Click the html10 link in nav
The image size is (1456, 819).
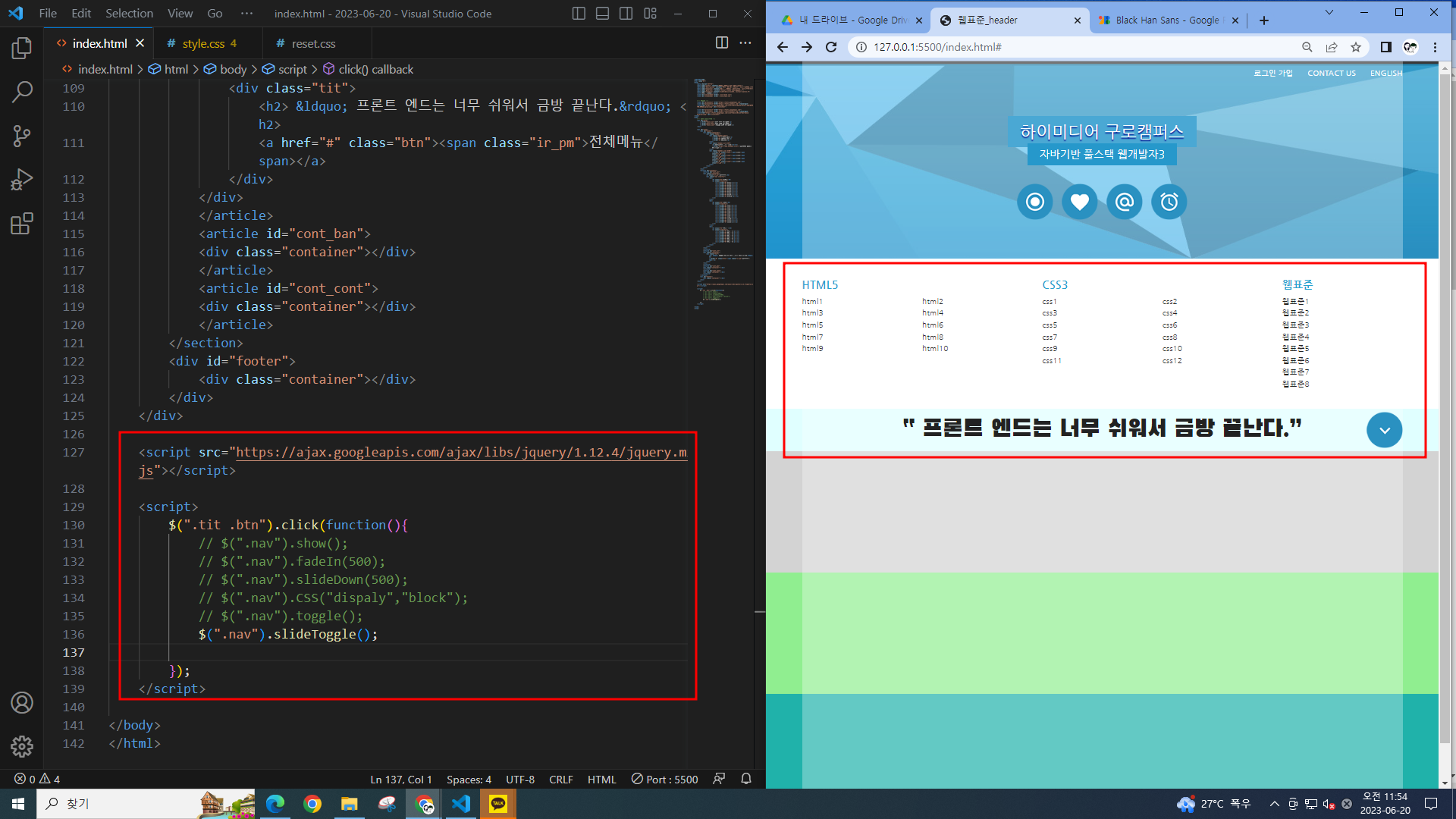click(935, 349)
